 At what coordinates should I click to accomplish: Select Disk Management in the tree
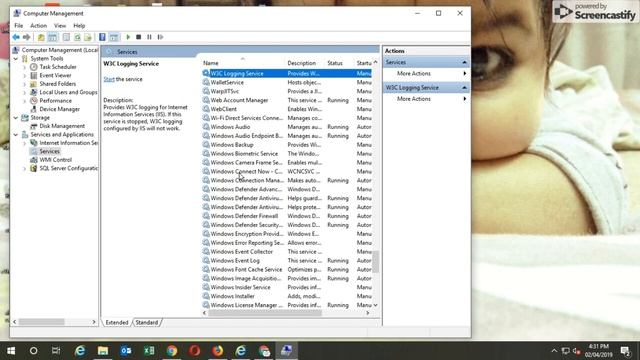tap(62, 126)
